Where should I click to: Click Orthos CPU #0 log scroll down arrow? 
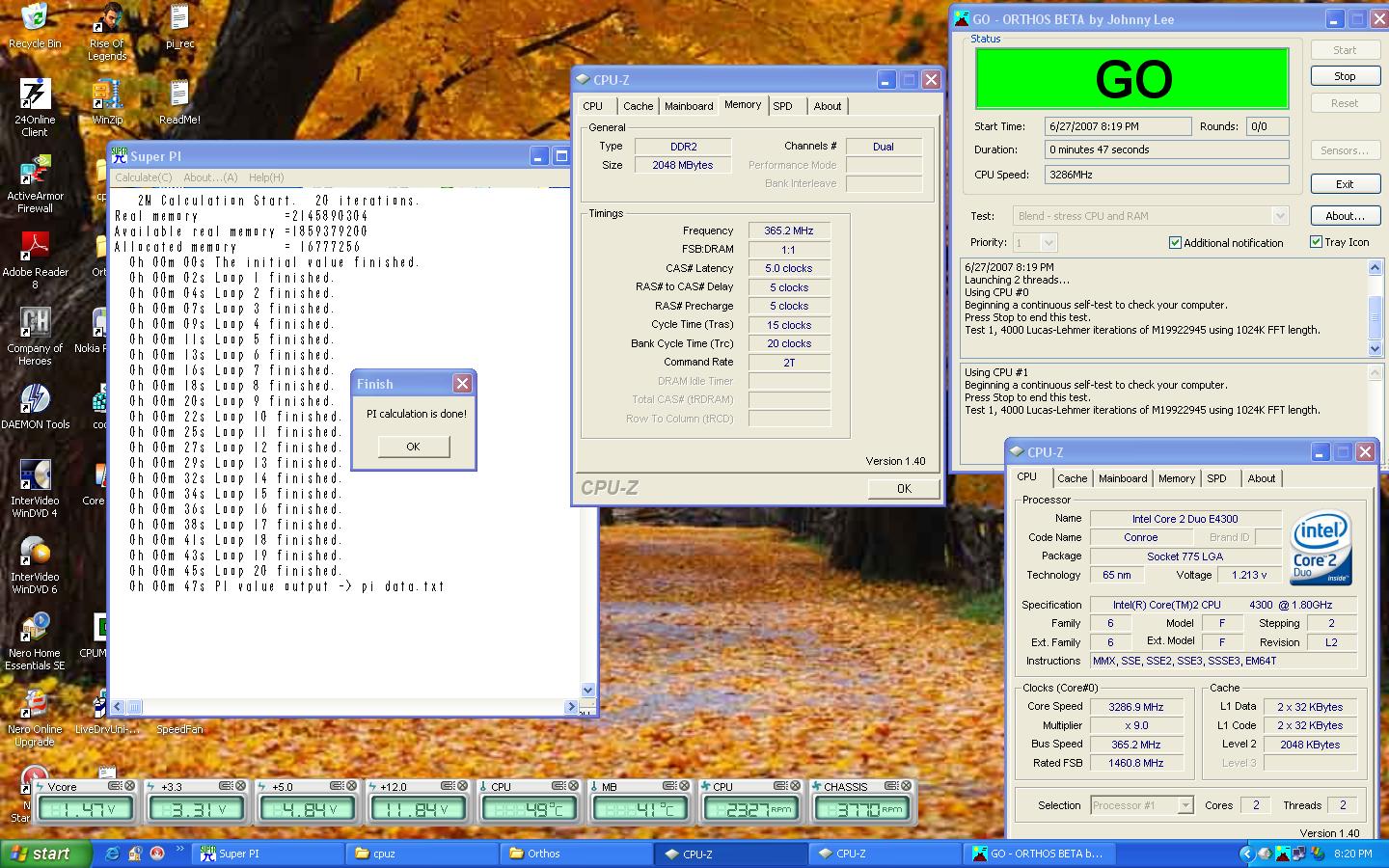point(1375,348)
